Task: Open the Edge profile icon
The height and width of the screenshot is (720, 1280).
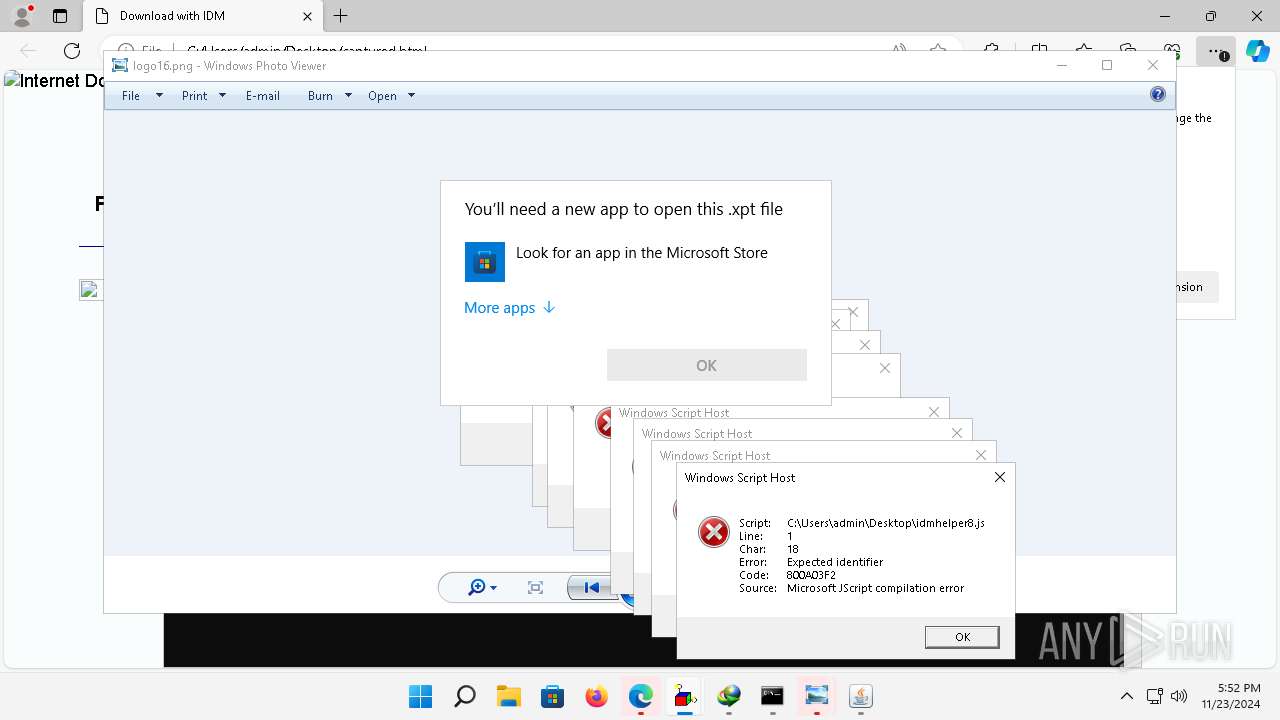Action: pos(22,16)
